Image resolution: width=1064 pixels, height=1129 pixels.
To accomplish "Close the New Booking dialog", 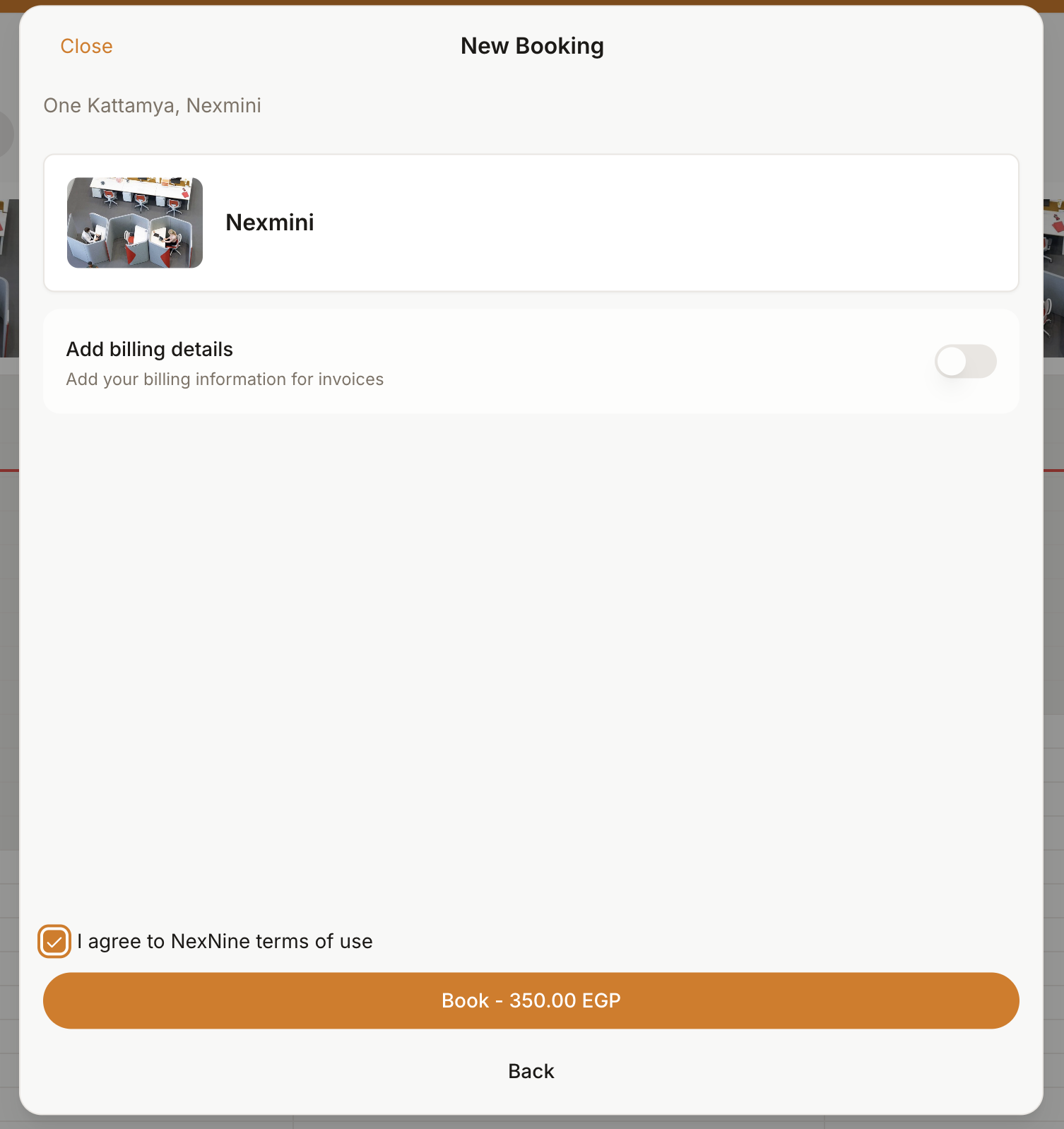I will tap(86, 46).
